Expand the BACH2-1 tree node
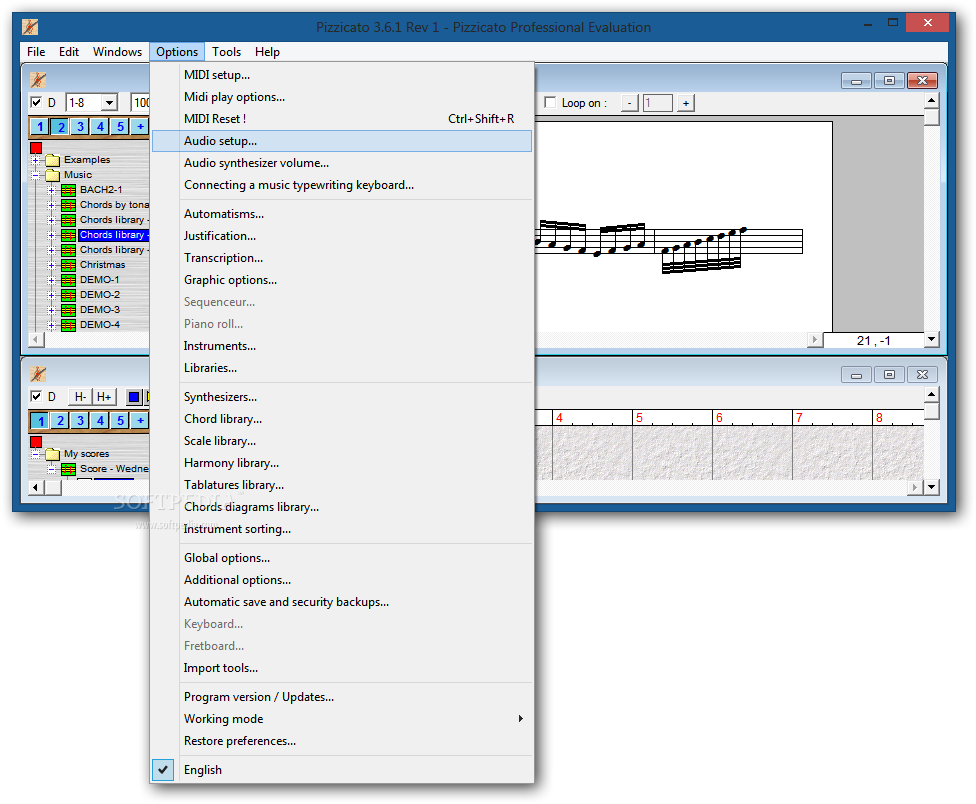This screenshot has height=804, width=976. click(52, 190)
